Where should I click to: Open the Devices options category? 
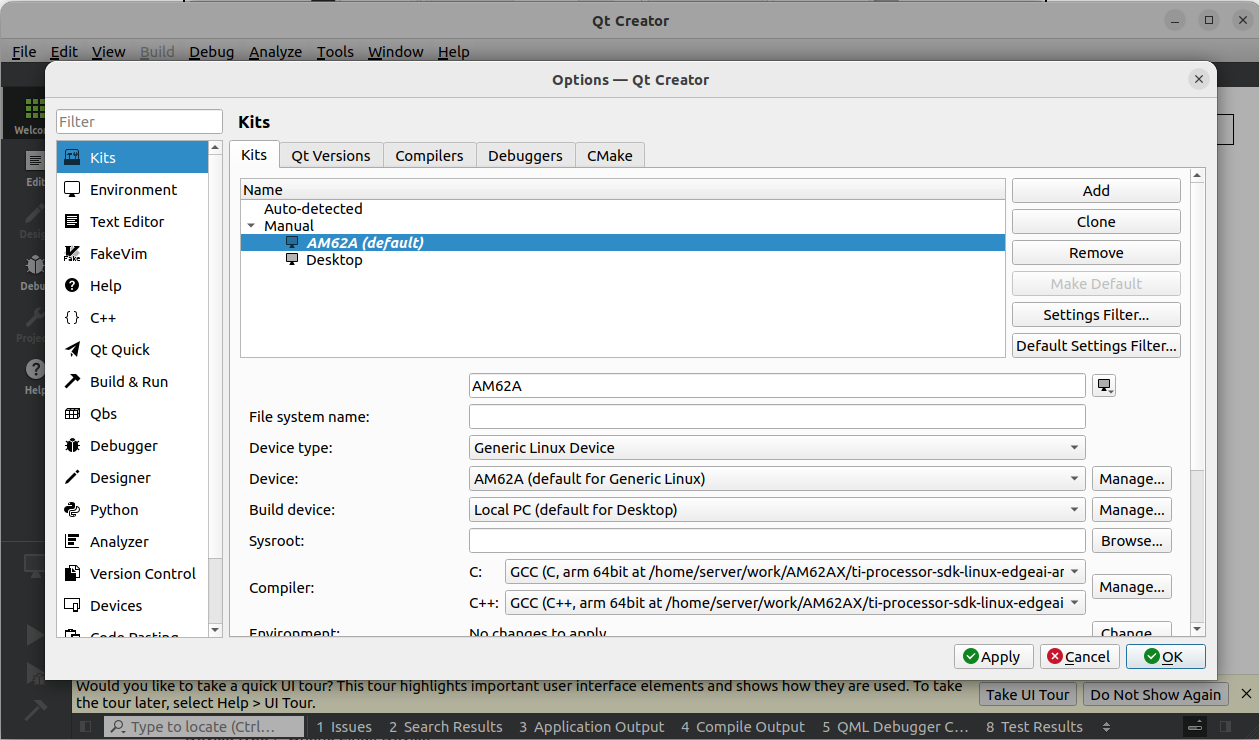coord(132,606)
